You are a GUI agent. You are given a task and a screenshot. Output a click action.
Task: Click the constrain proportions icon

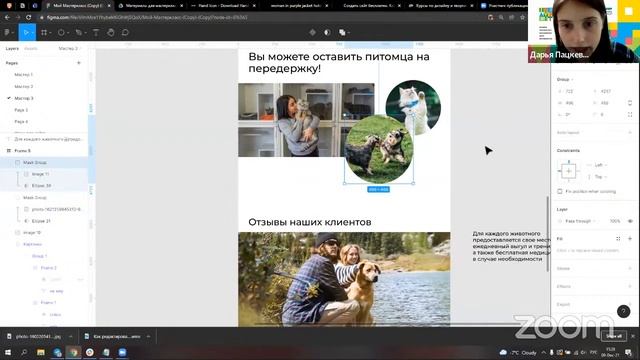(630, 103)
